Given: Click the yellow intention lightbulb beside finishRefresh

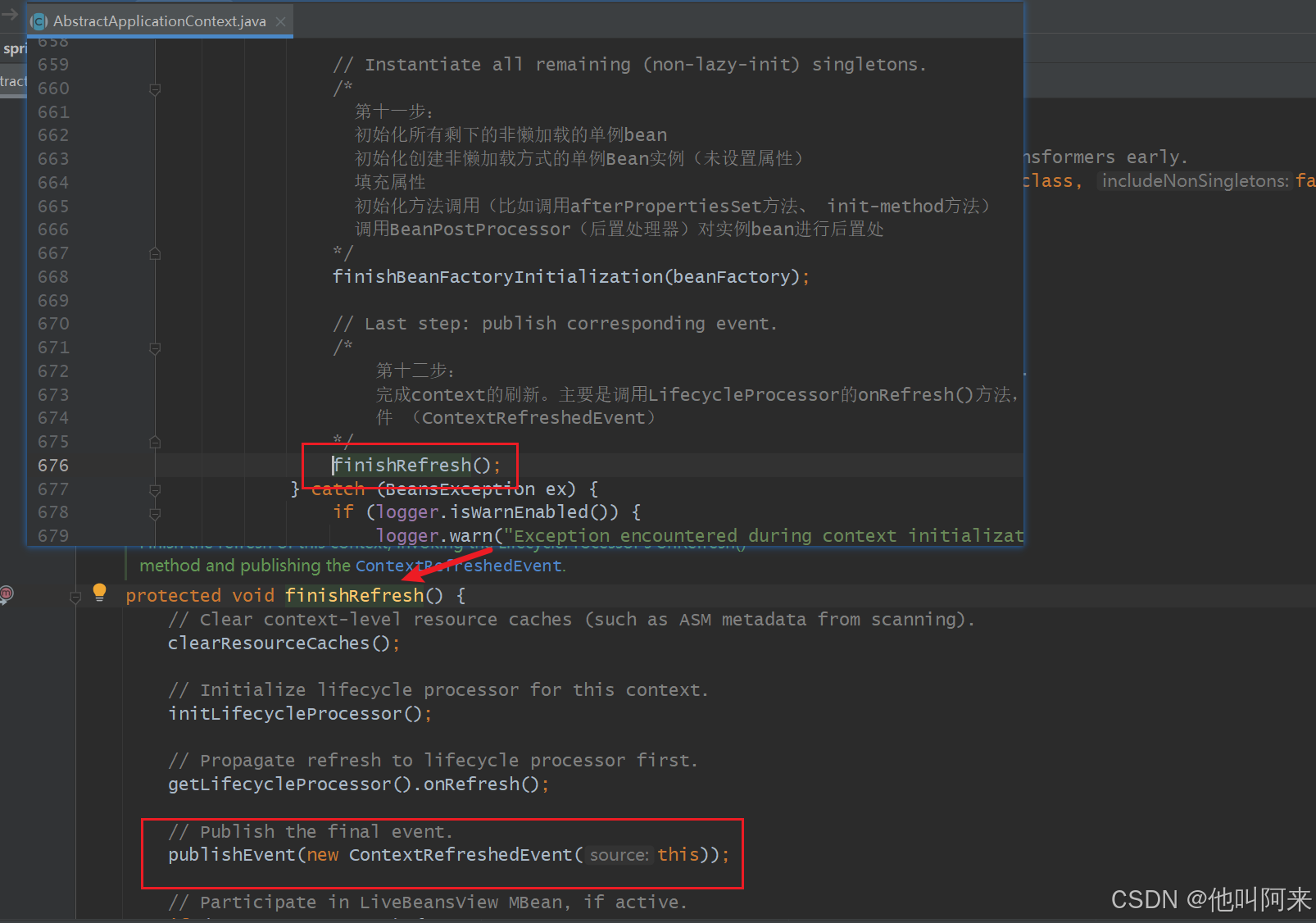Looking at the screenshot, I should click(99, 592).
